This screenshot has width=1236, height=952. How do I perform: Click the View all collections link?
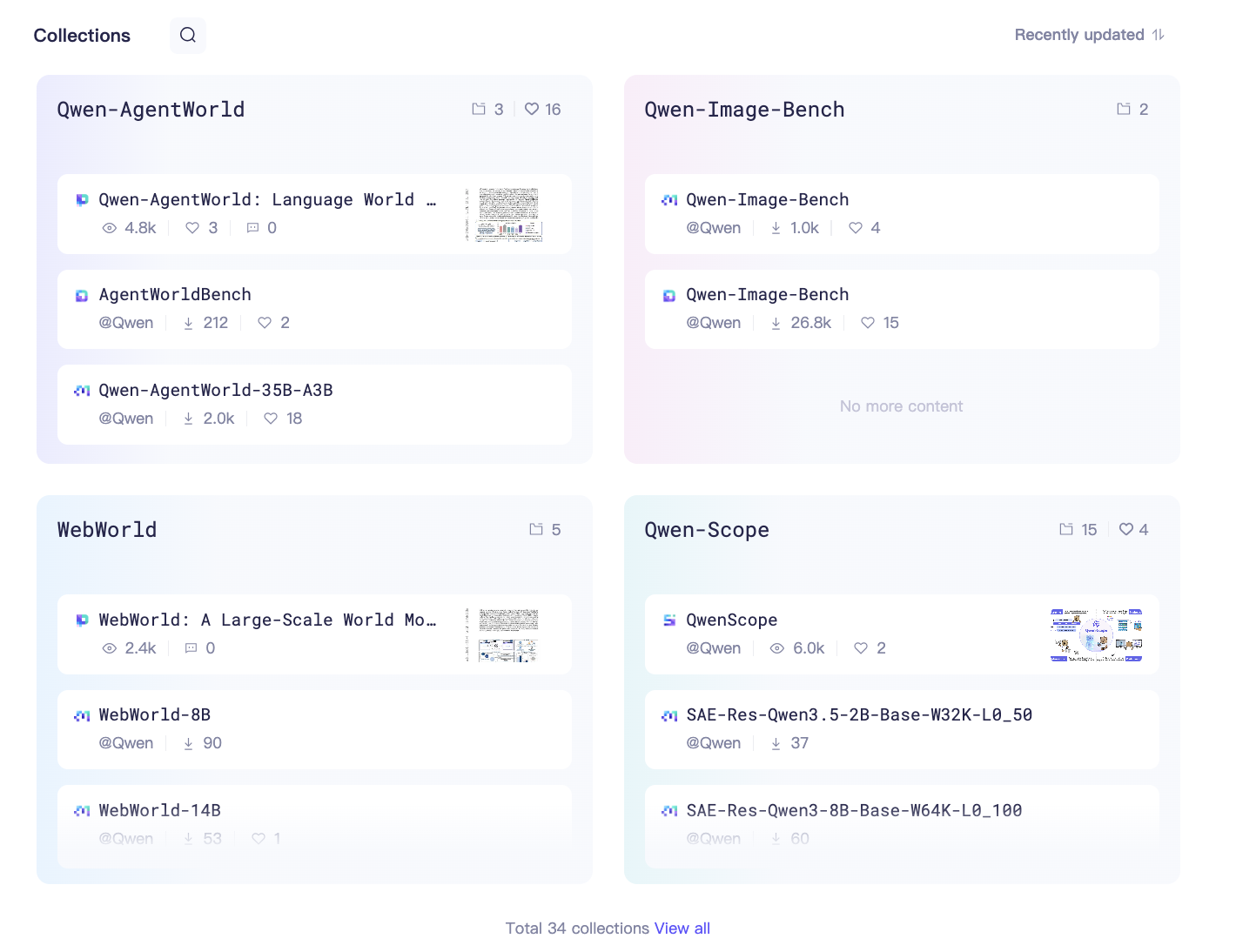(682, 929)
